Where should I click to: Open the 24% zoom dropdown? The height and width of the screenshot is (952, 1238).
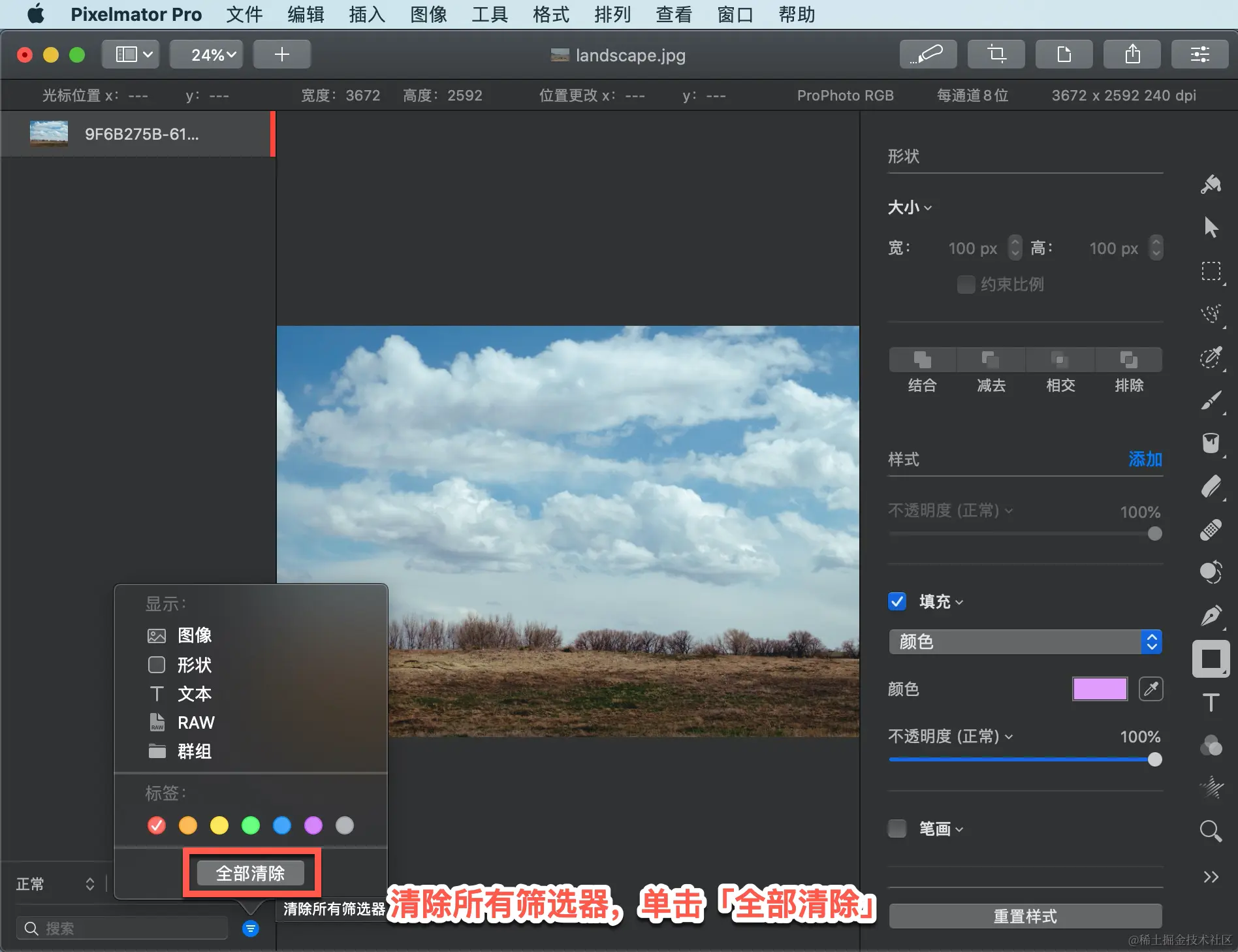[x=206, y=54]
